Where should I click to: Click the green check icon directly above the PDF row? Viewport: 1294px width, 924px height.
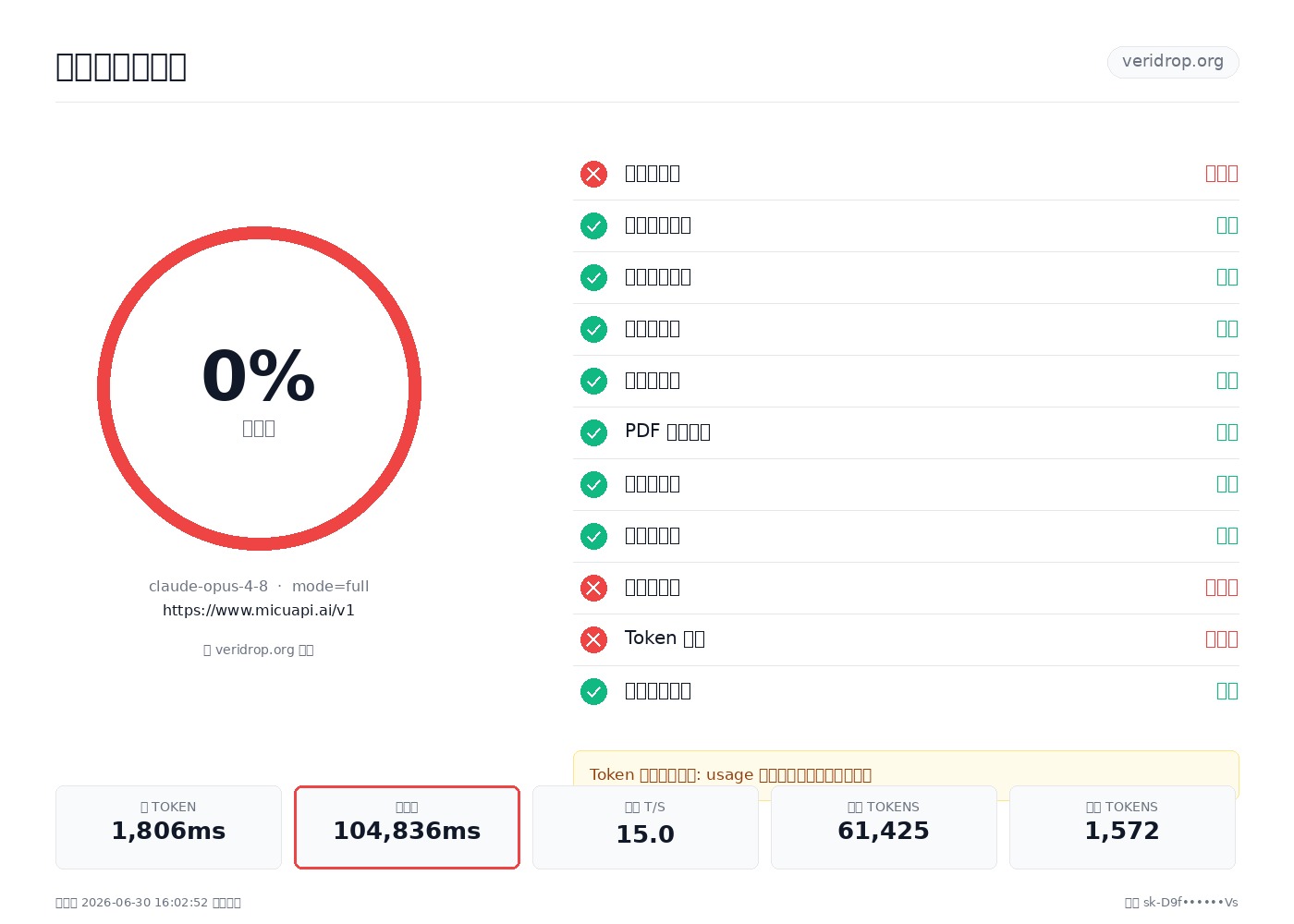point(593,381)
